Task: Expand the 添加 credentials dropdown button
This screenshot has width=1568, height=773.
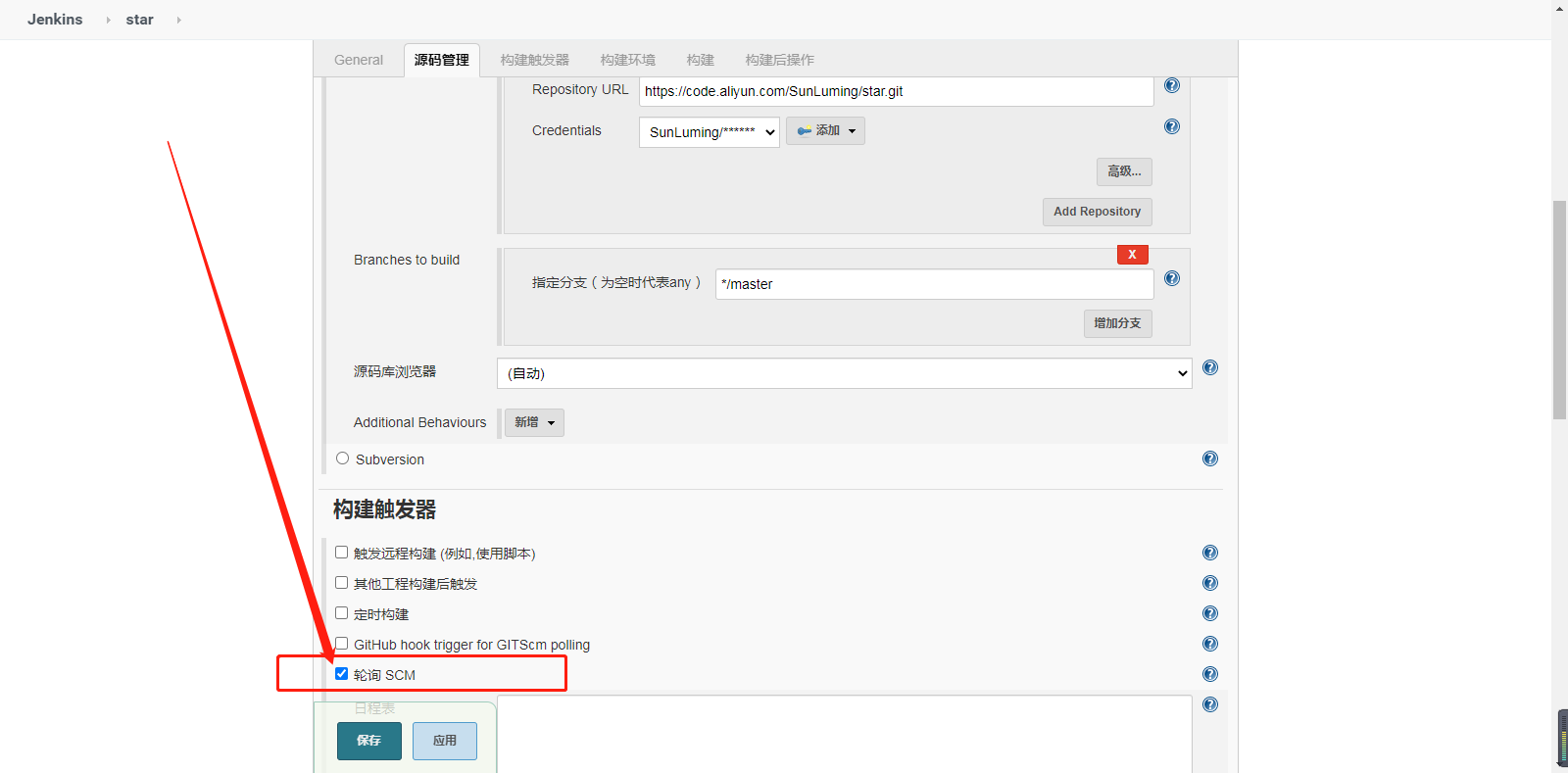Action: tap(825, 131)
